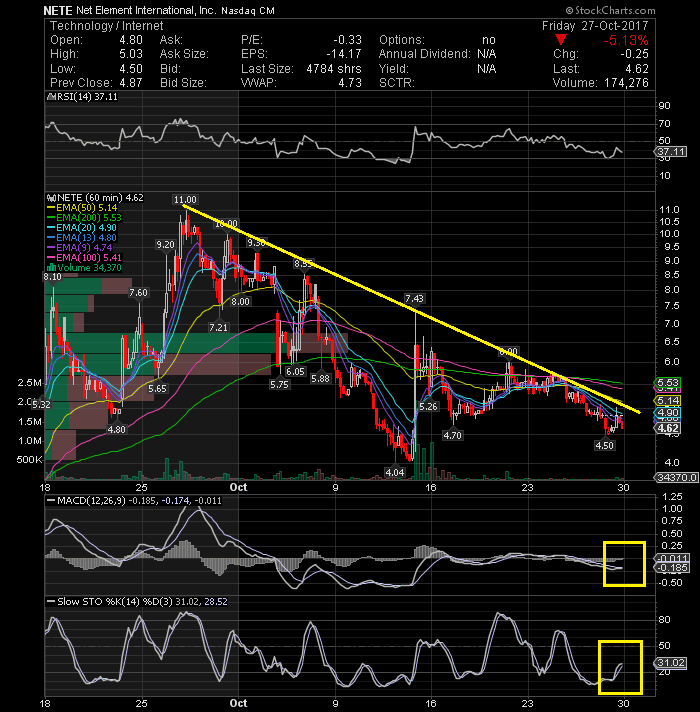
Task: Click the 5.75 low price label
Action: click(279, 384)
